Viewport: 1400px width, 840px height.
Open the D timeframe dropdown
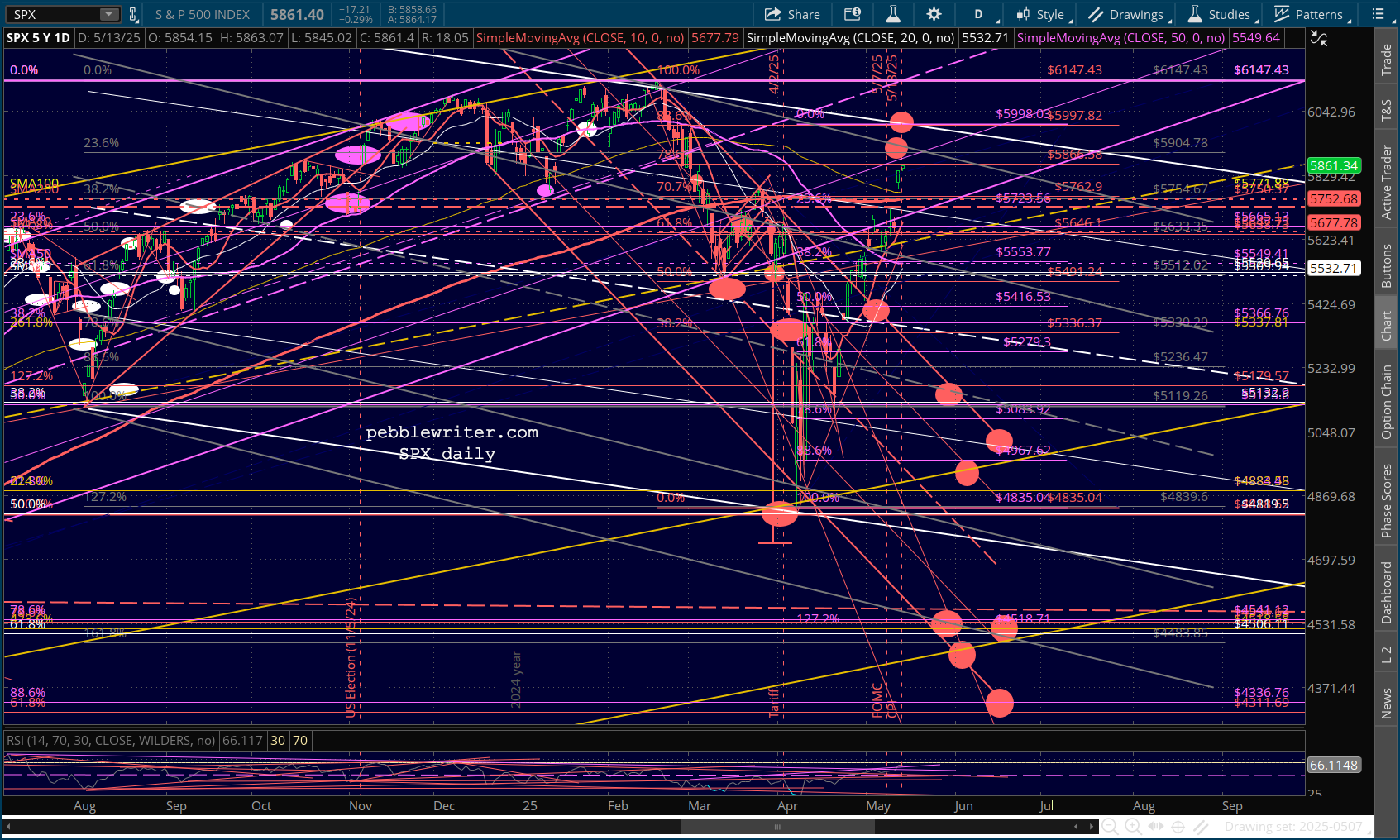979,14
